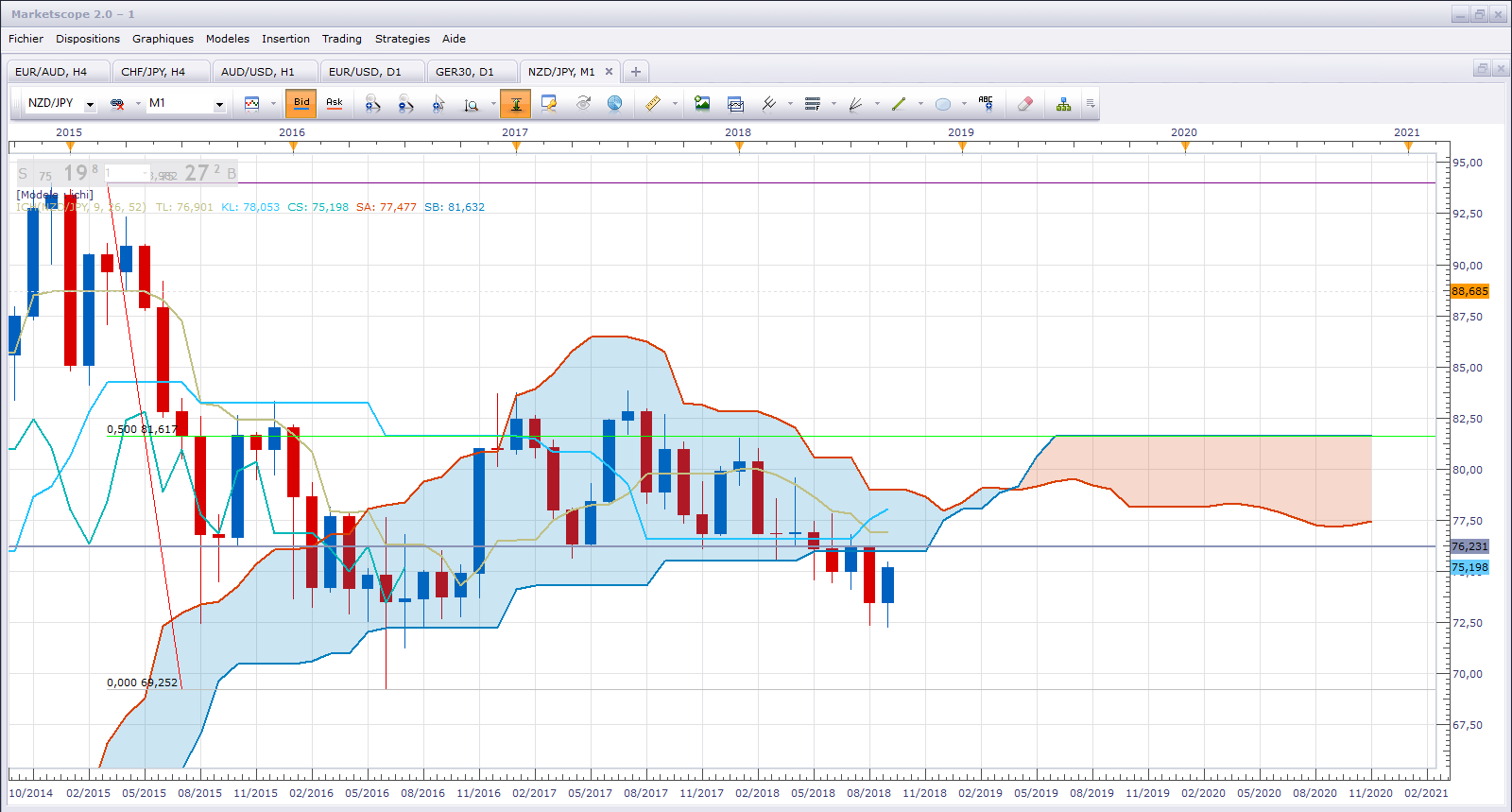Click the KL: 78,053 indicator value

click(250, 207)
